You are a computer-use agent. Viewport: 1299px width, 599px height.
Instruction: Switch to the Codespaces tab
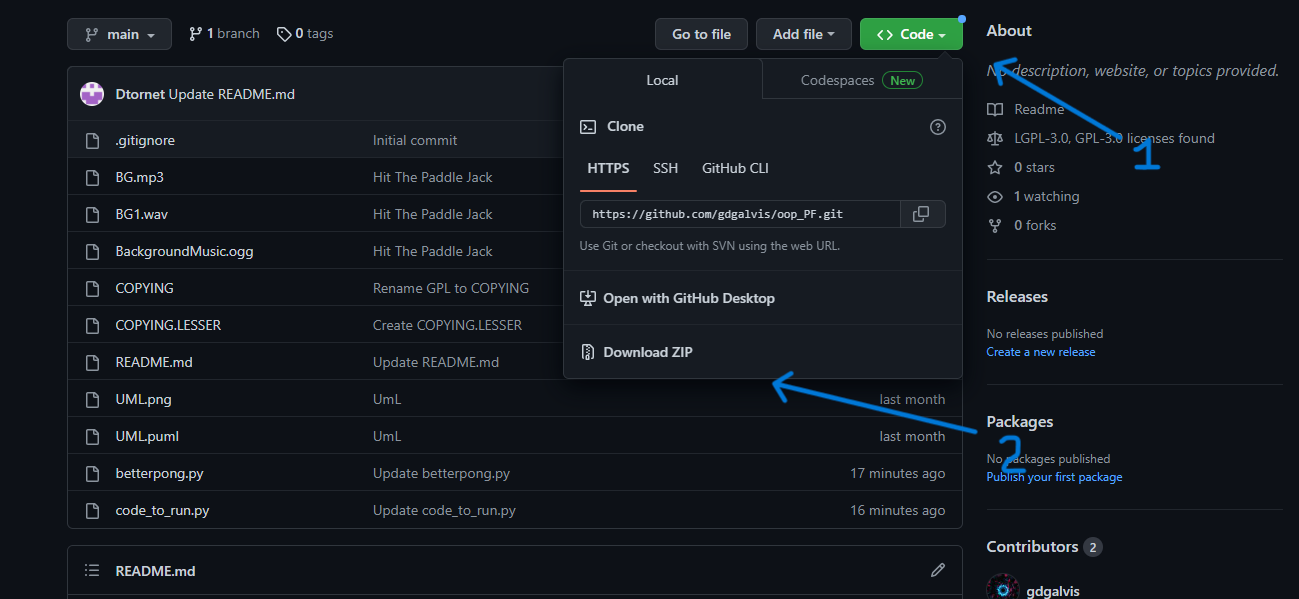(x=862, y=80)
